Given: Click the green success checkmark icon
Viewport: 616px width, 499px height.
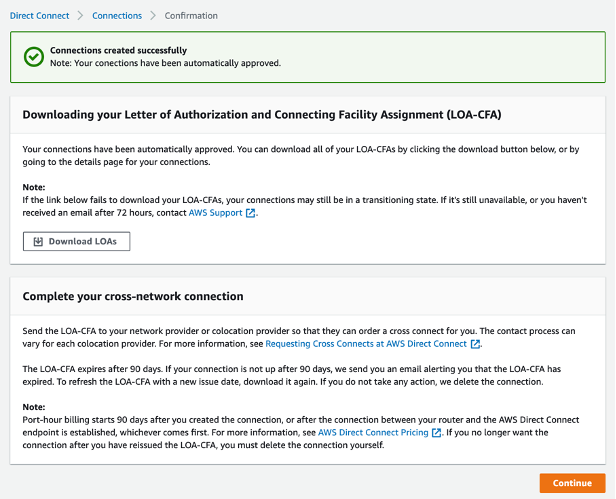Looking at the screenshot, I should (x=34, y=57).
